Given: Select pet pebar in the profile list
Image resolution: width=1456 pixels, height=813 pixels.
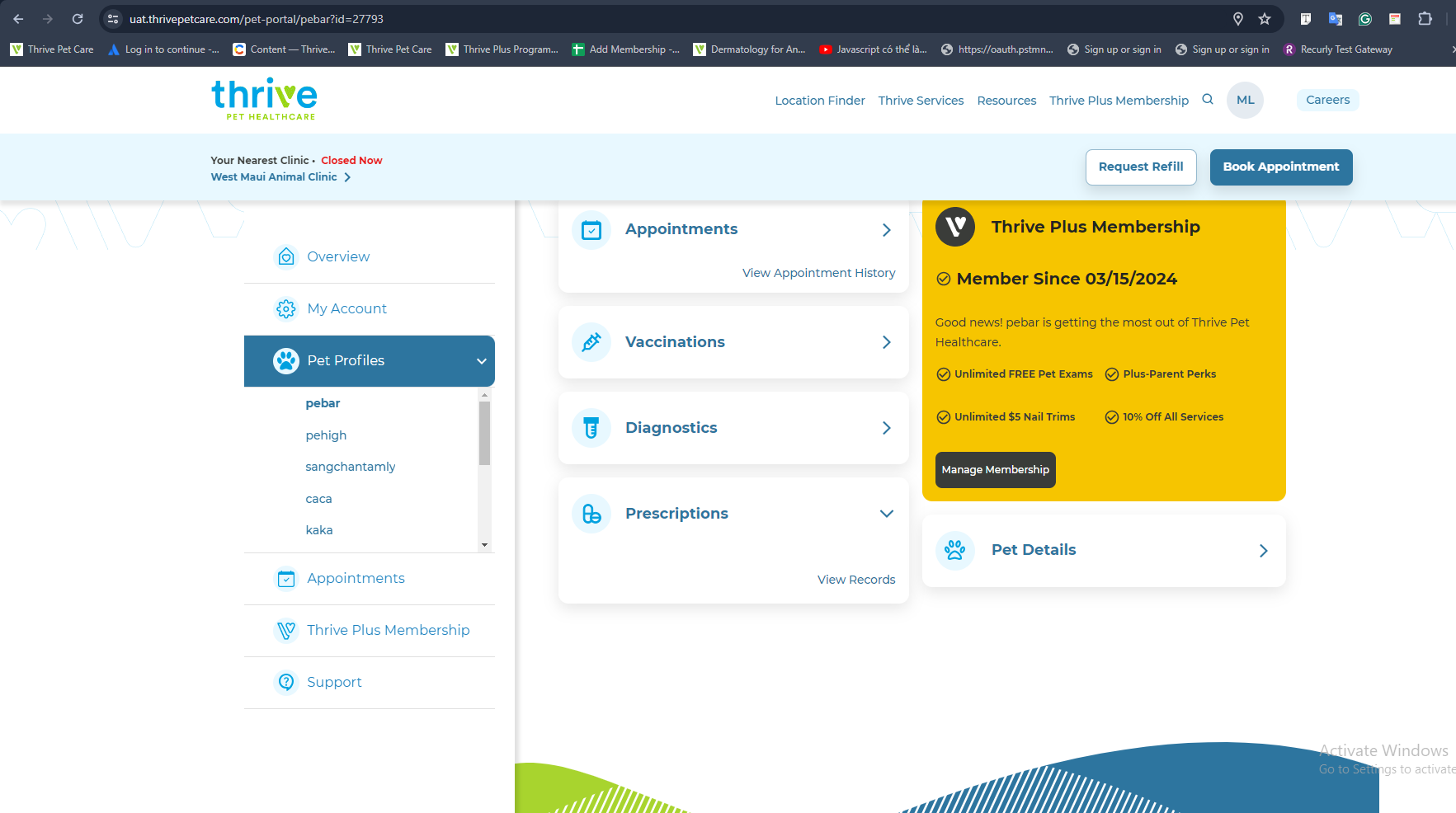Looking at the screenshot, I should (x=323, y=403).
